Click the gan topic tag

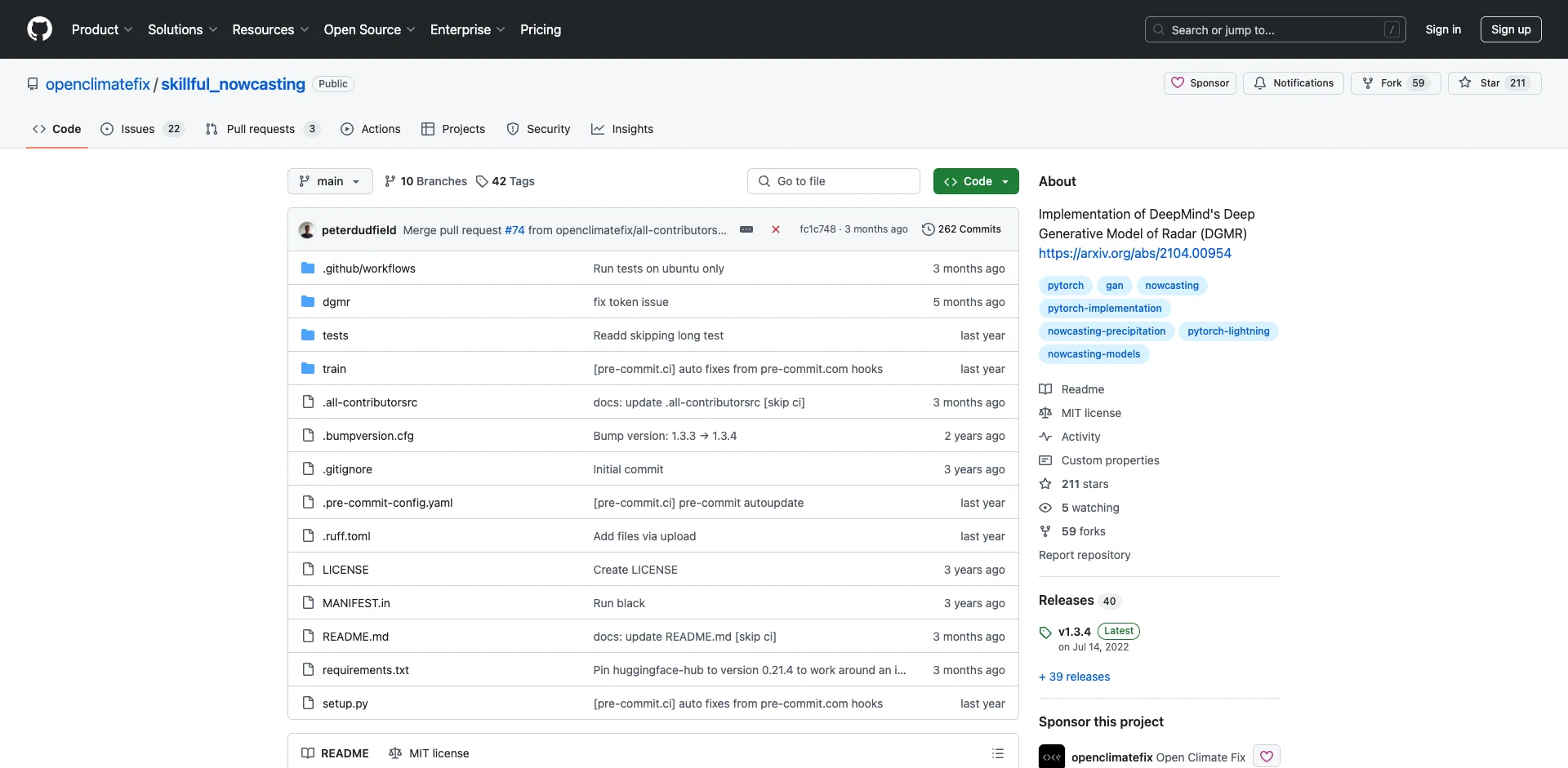pyautogui.click(x=1114, y=286)
